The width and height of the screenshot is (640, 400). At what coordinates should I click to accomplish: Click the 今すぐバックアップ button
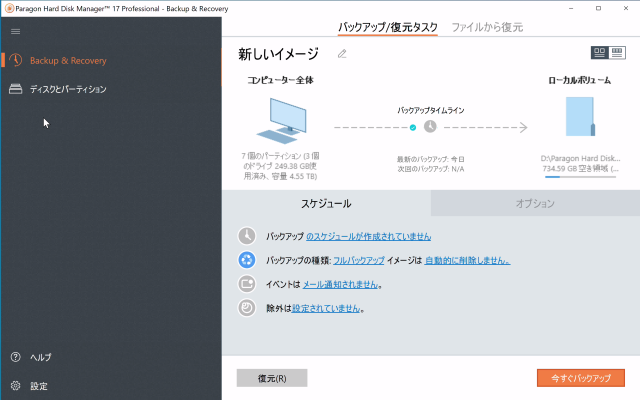coord(581,378)
